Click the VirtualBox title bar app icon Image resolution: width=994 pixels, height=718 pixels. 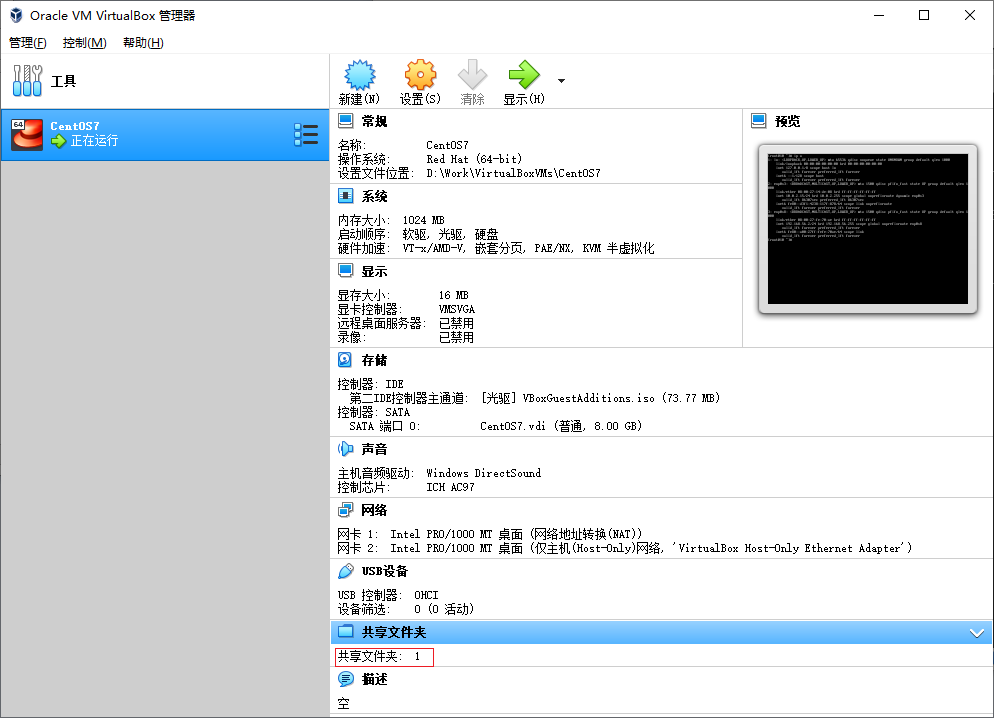[x=16, y=15]
